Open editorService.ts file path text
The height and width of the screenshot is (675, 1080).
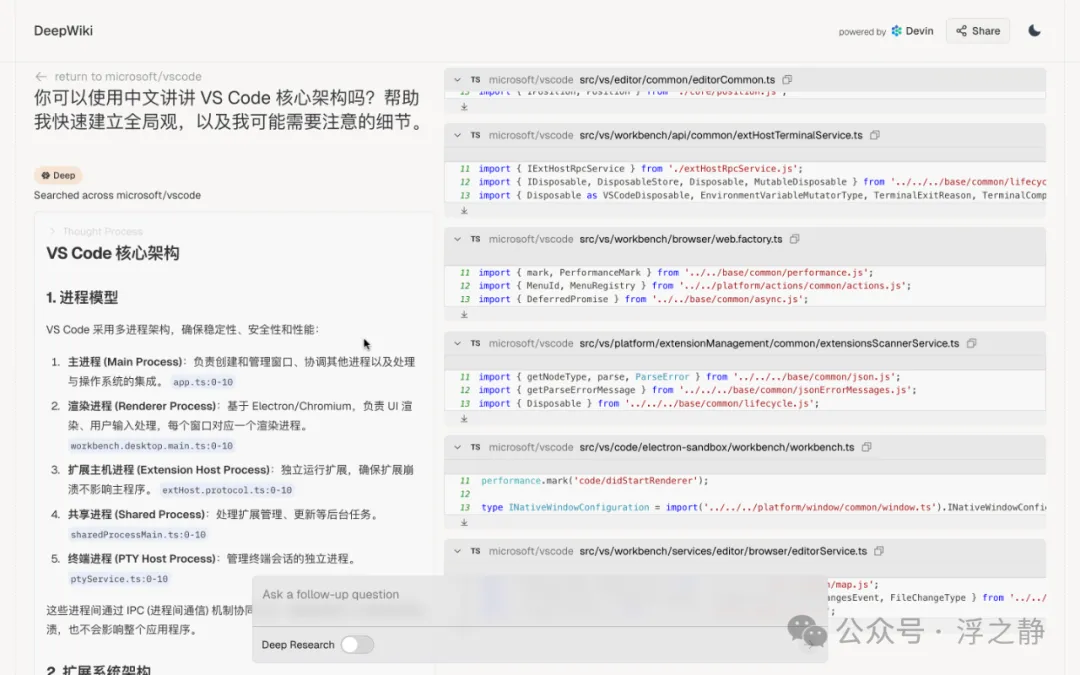pyautogui.click(x=723, y=552)
